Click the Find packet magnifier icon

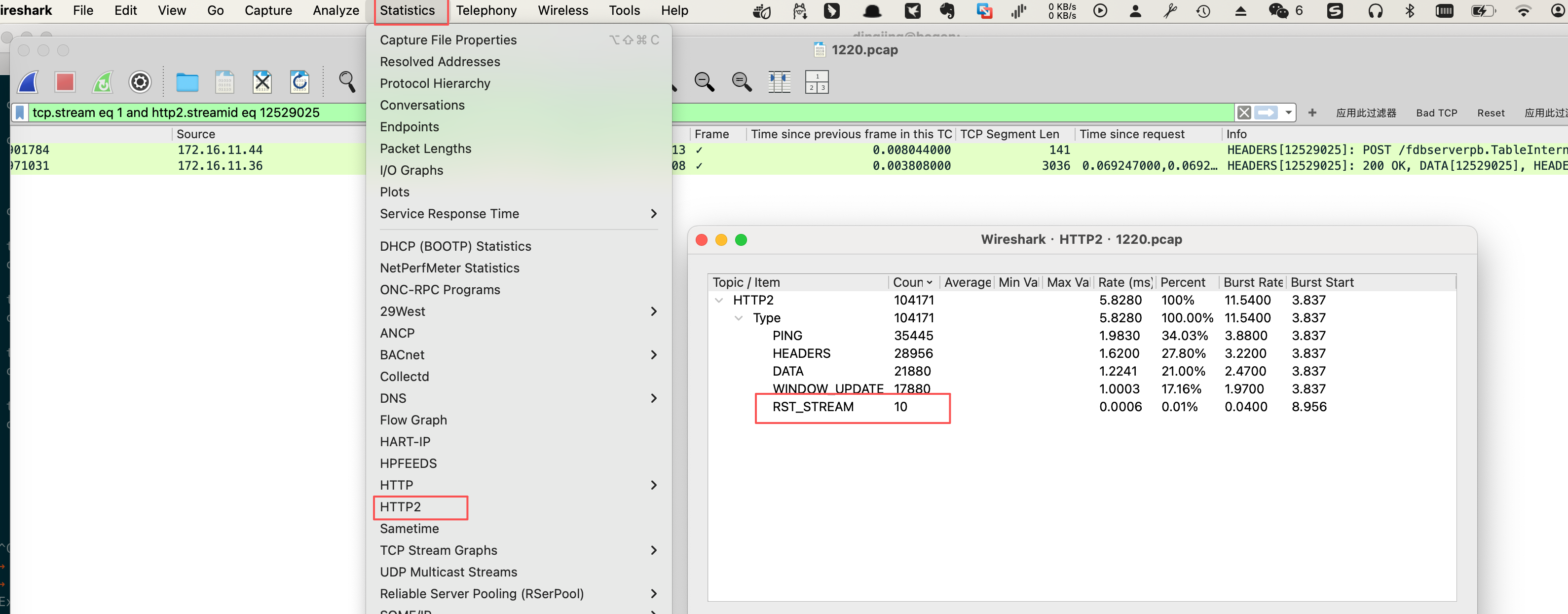347,82
